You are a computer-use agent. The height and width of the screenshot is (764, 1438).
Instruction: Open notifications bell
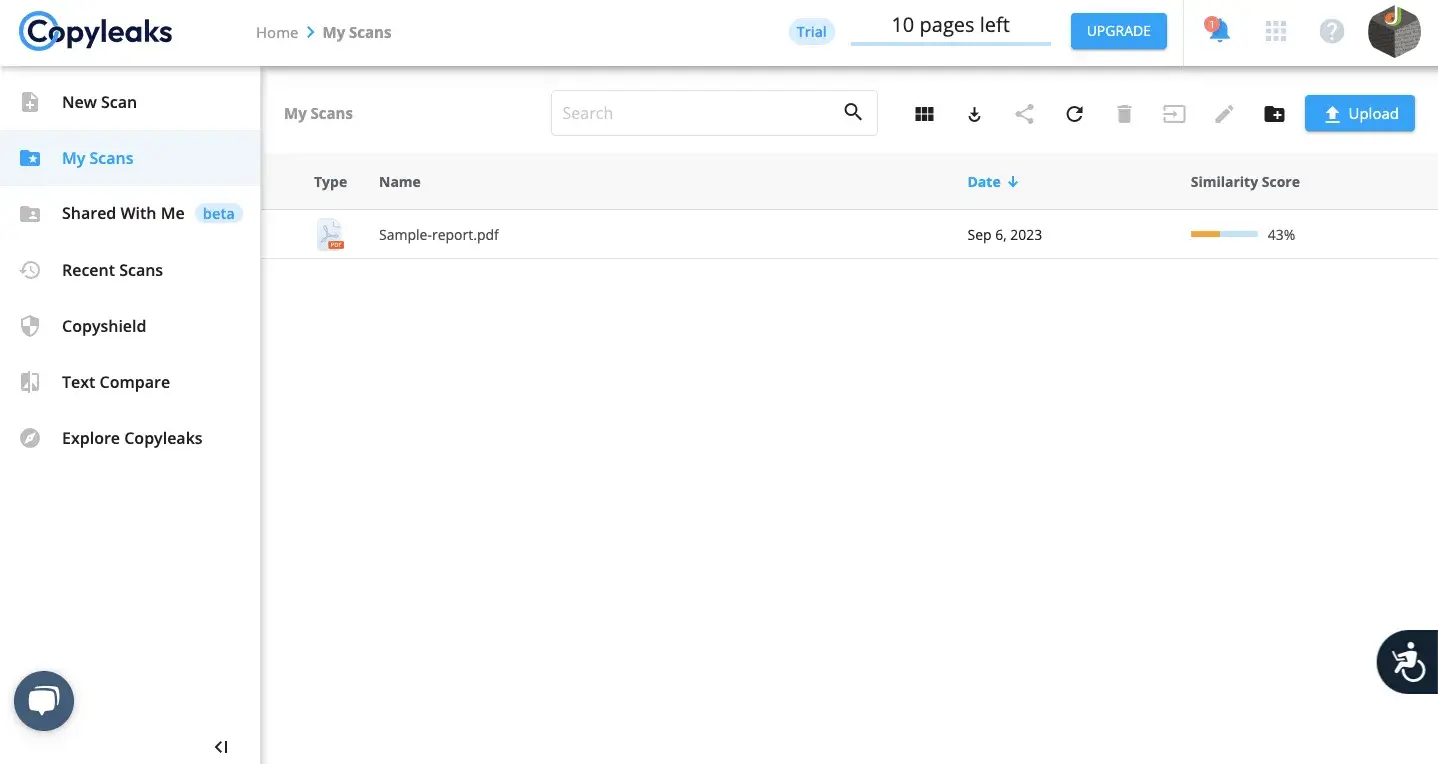[1216, 31]
